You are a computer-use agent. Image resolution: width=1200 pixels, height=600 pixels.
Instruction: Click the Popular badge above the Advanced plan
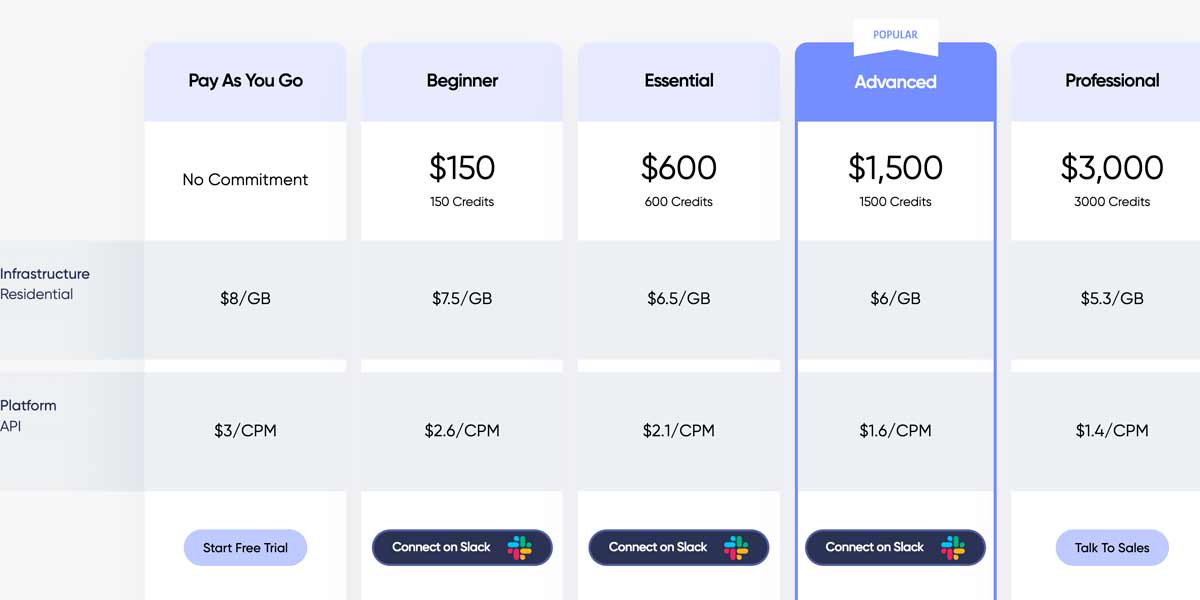[x=895, y=35]
